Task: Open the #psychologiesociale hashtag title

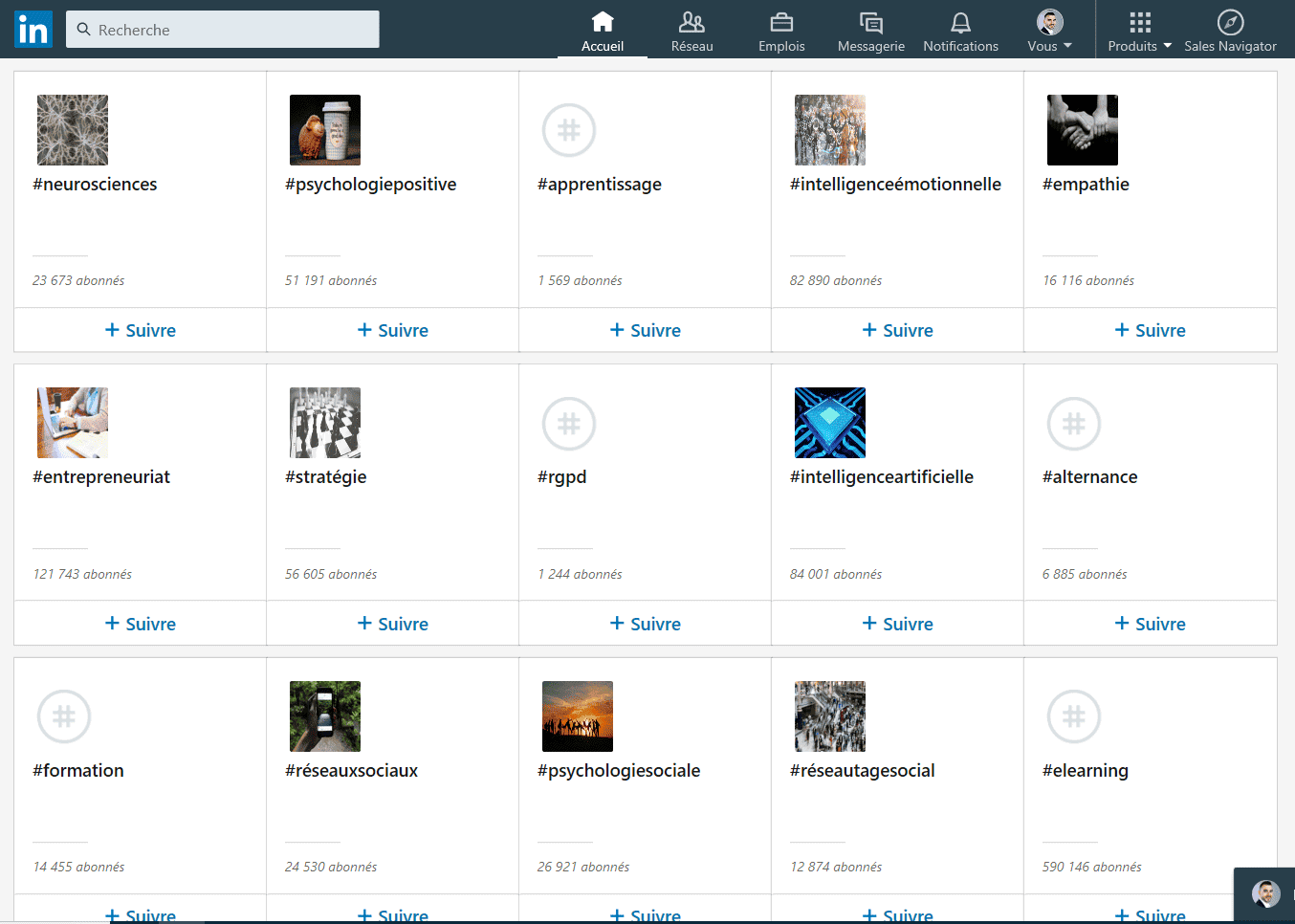Action: (x=619, y=771)
